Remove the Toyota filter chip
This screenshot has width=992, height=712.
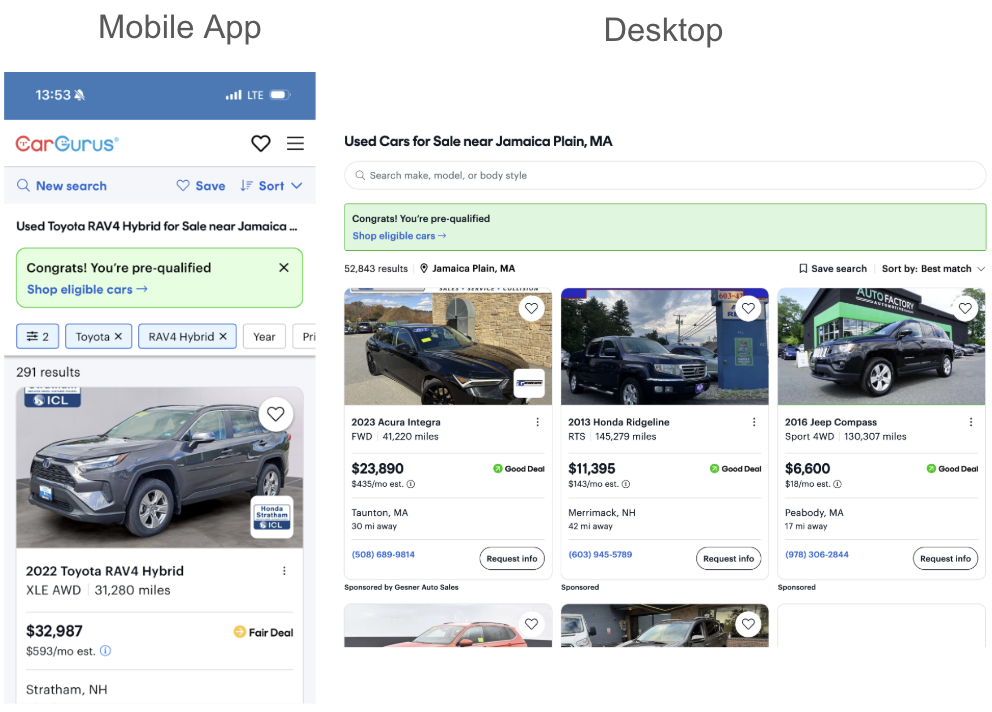coord(118,337)
